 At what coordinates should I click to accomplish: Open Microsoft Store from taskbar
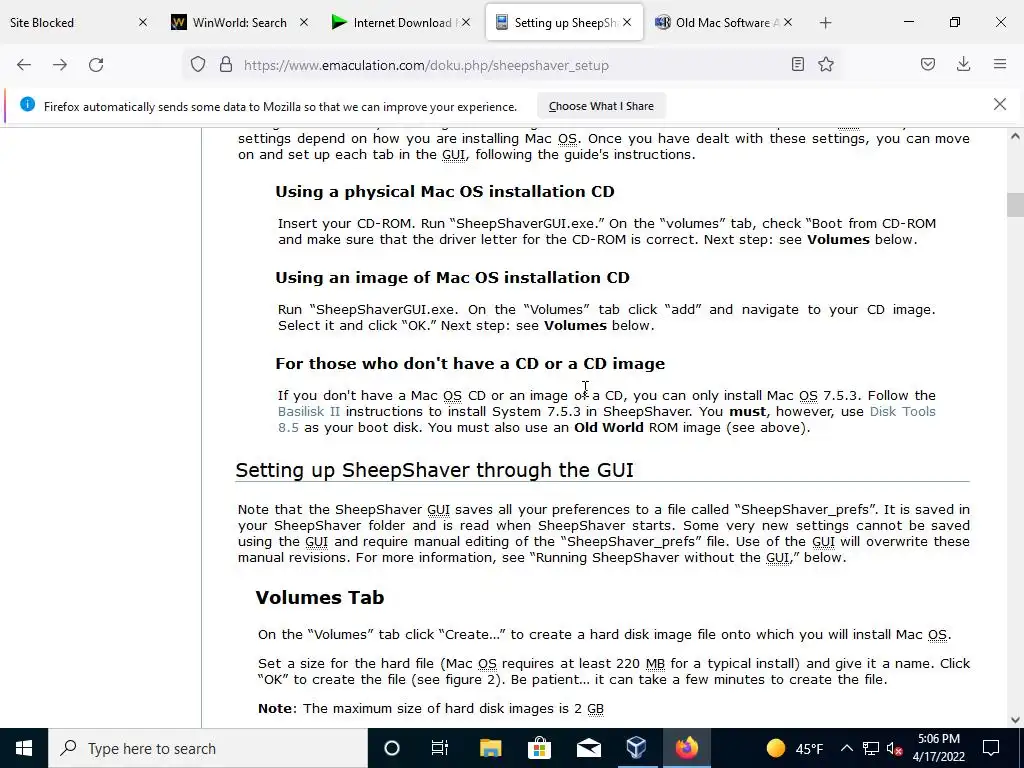click(x=539, y=748)
